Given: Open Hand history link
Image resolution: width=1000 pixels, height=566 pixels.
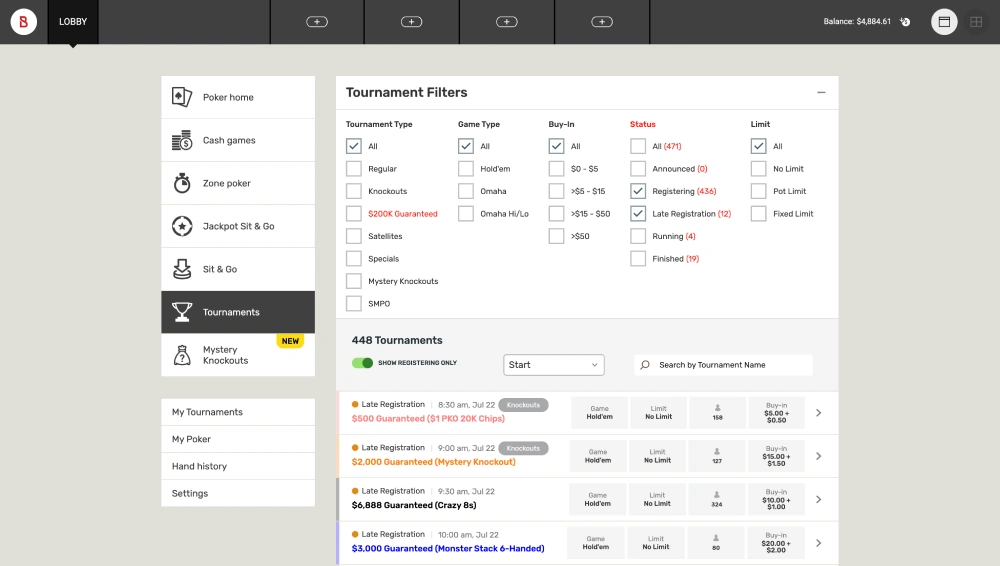Looking at the screenshot, I should (x=238, y=466).
